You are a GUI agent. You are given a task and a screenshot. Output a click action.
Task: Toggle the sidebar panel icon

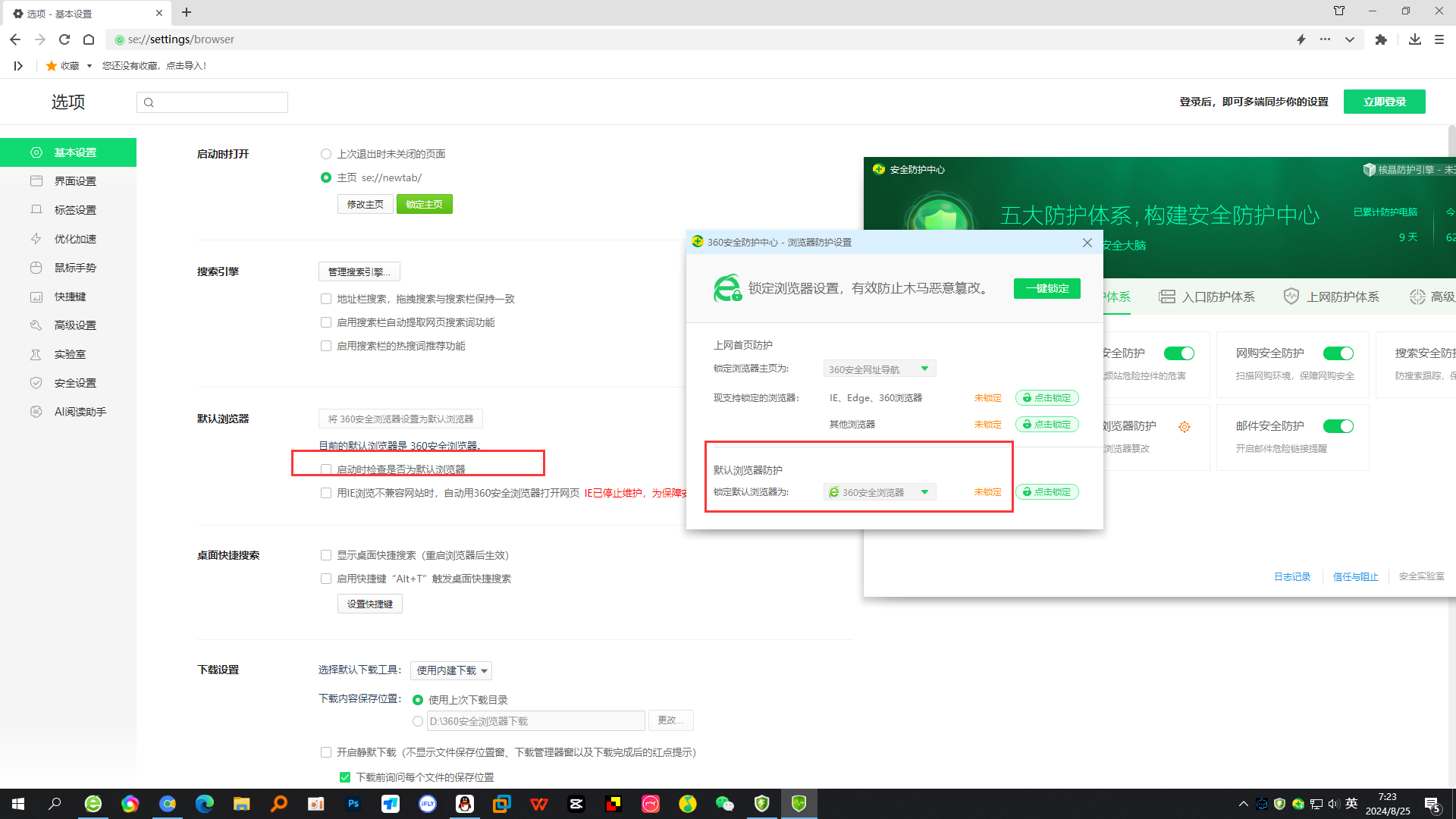[x=18, y=66]
